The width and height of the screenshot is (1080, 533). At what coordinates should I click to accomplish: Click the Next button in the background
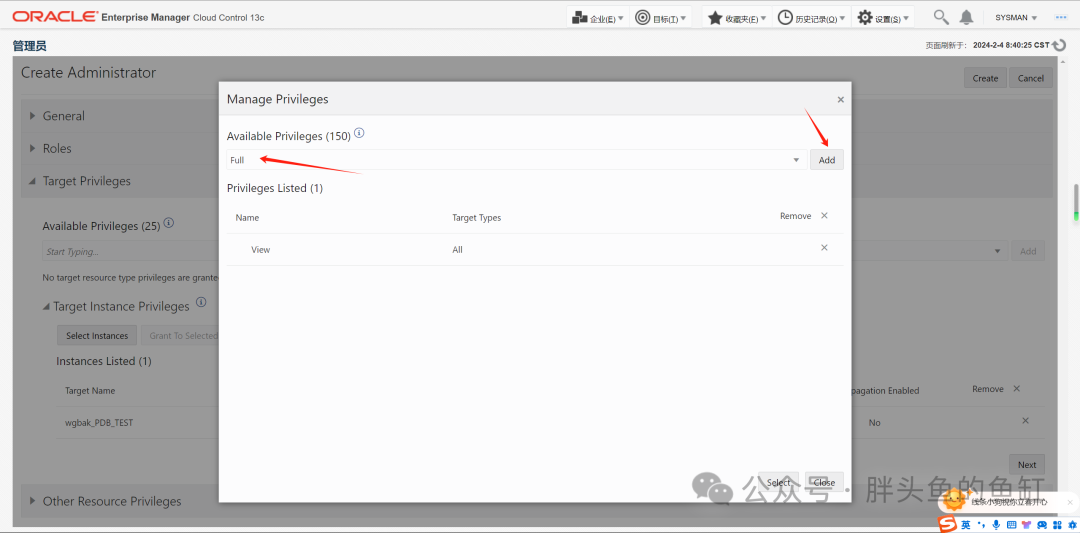tap(1027, 465)
